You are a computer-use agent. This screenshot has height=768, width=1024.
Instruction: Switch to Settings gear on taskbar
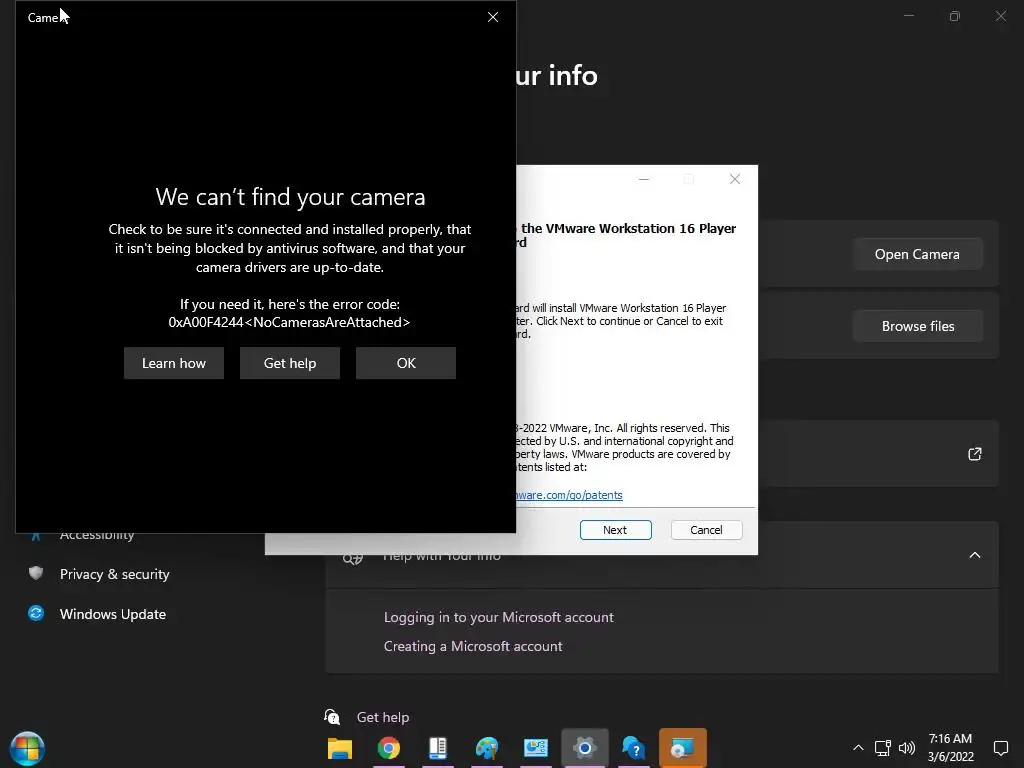pyautogui.click(x=584, y=748)
